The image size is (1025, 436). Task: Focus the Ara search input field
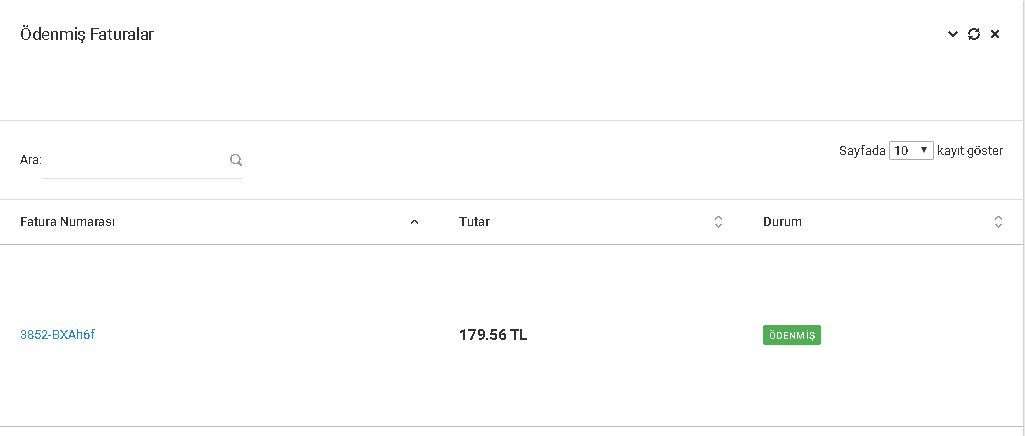(135, 160)
